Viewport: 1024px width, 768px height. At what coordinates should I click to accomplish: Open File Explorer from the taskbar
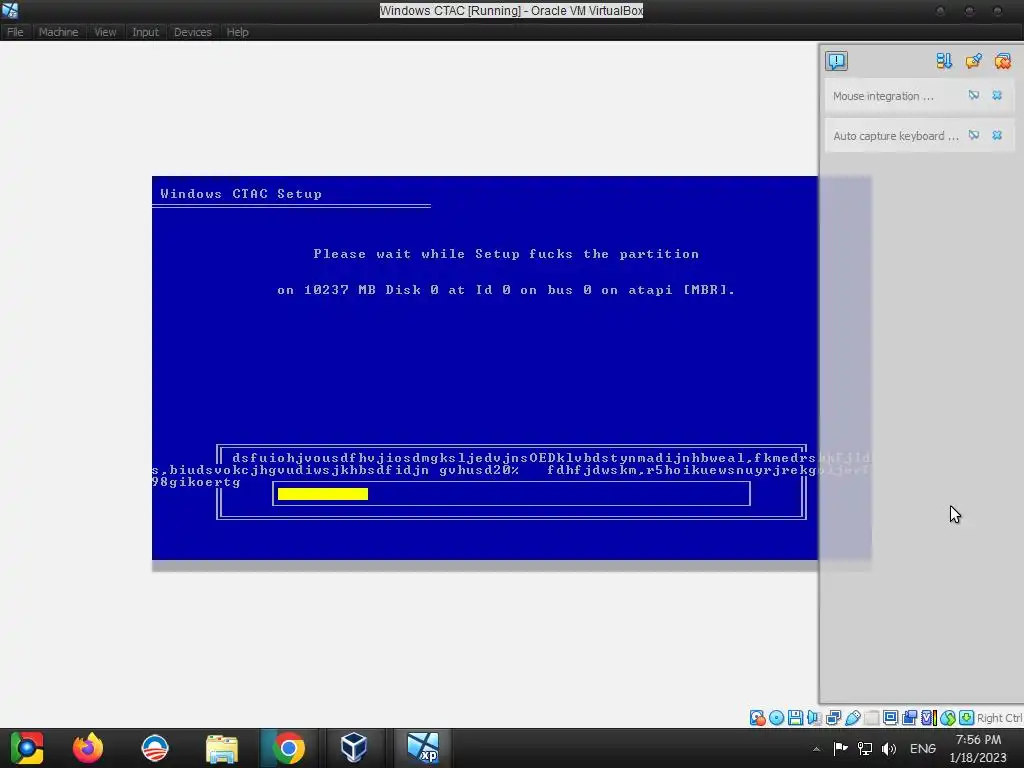point(222,748)
